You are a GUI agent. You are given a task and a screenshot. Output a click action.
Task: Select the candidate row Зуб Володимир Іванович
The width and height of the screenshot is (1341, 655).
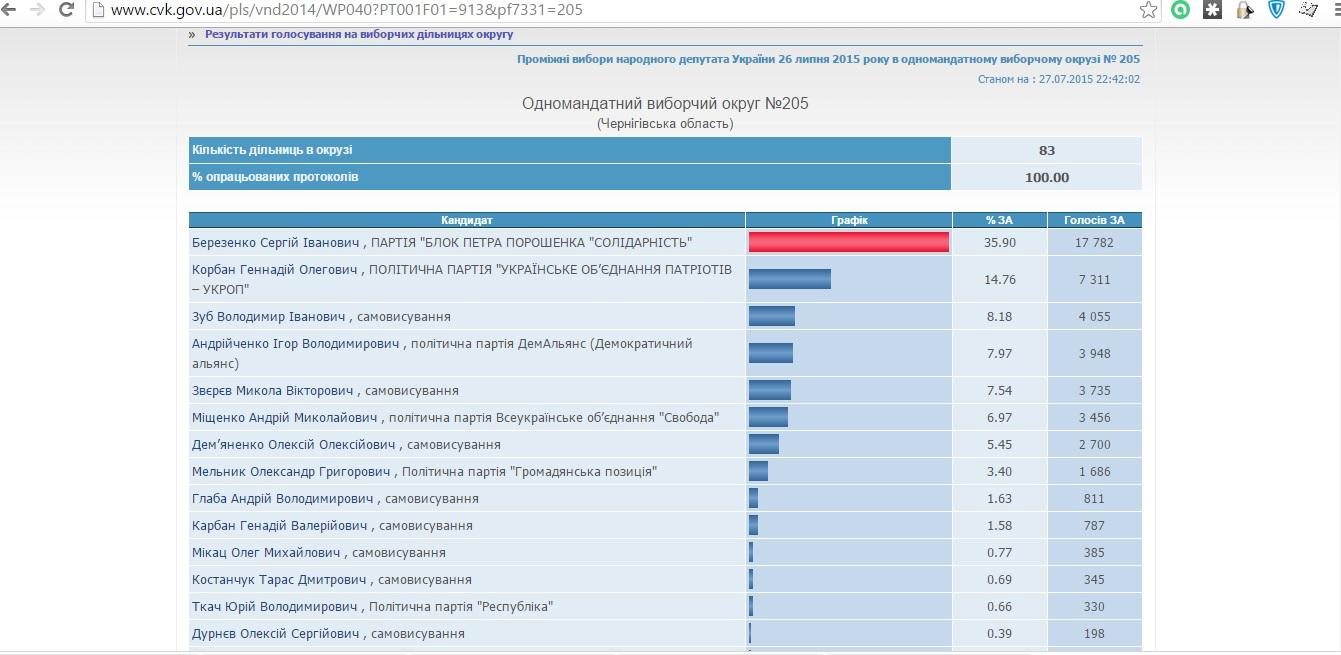click(321, 317)
